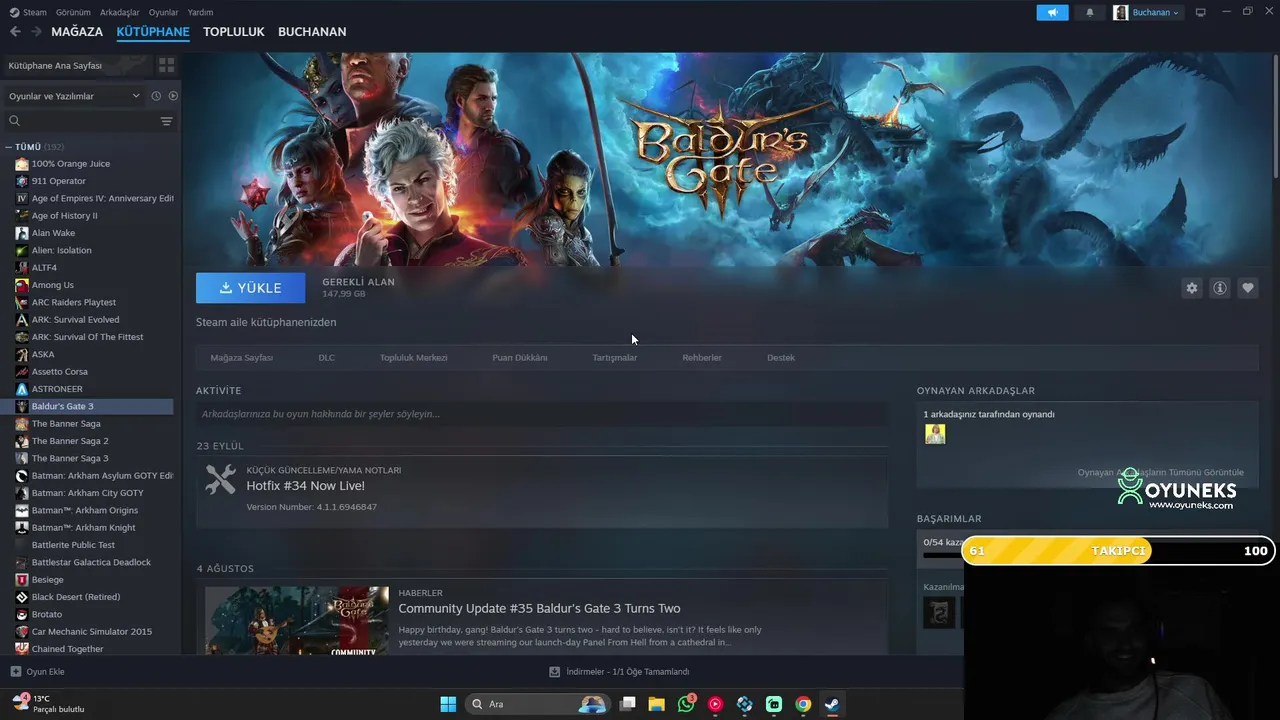
Task: Open the DLC link
Action: (x=326, y=358)
